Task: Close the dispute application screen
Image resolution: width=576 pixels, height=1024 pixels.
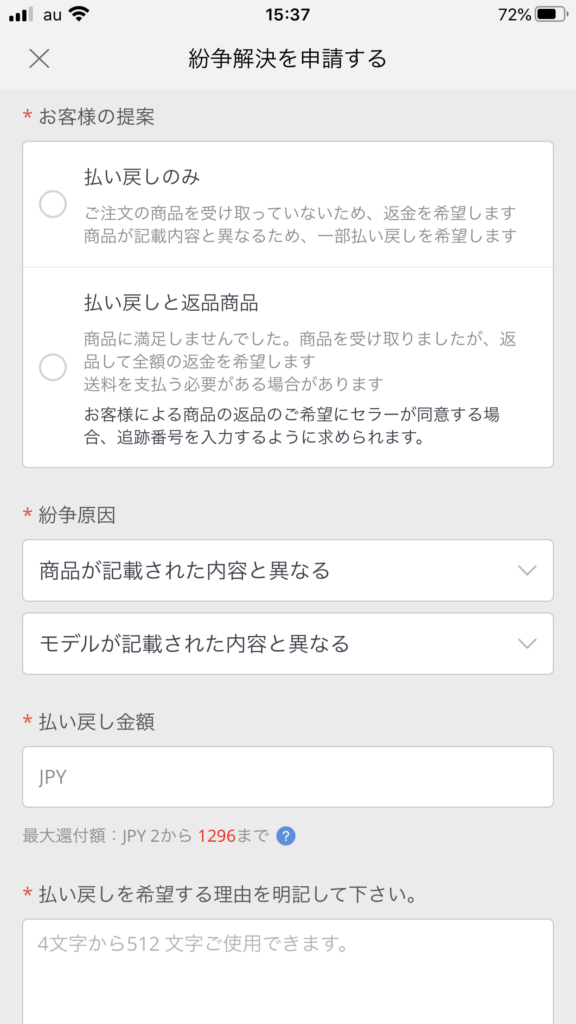Action: [38, 59]
